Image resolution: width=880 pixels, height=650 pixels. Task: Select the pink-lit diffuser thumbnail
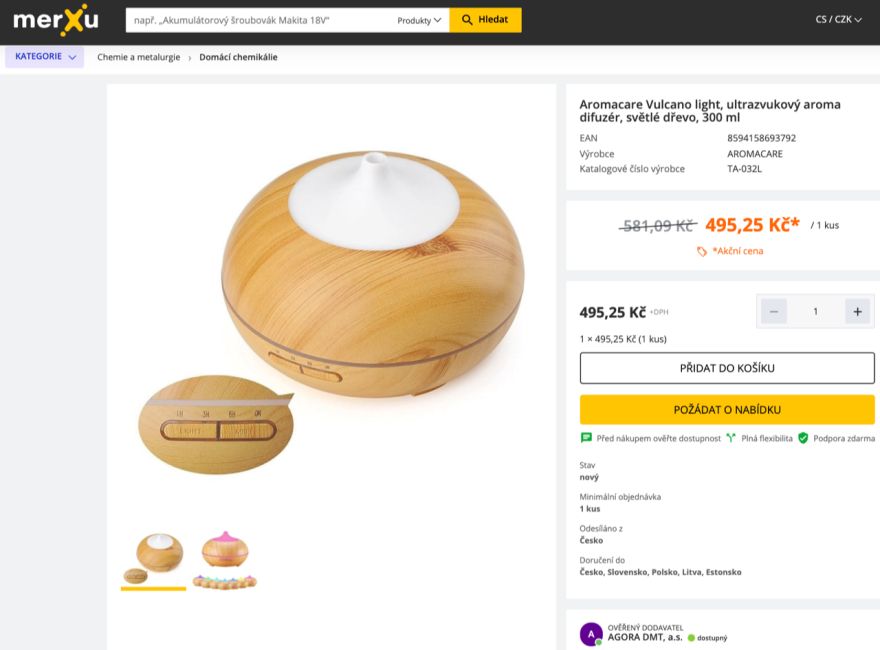click(x=224, y=558)
